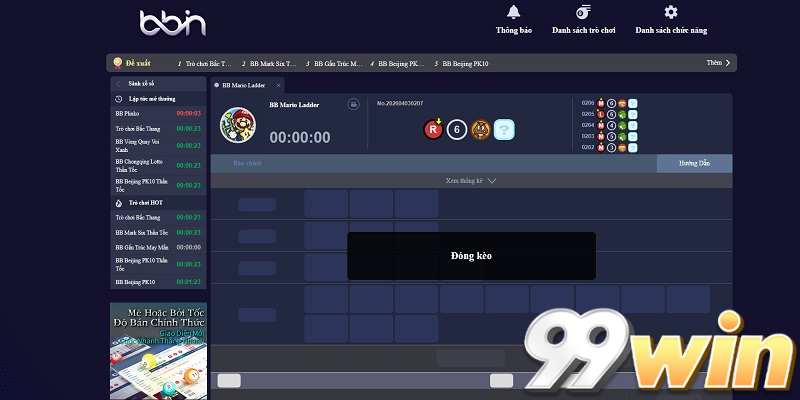Click the main 00:00:00 countdown timer
Viewport: 800px width, 400px height.
[300, 137]
